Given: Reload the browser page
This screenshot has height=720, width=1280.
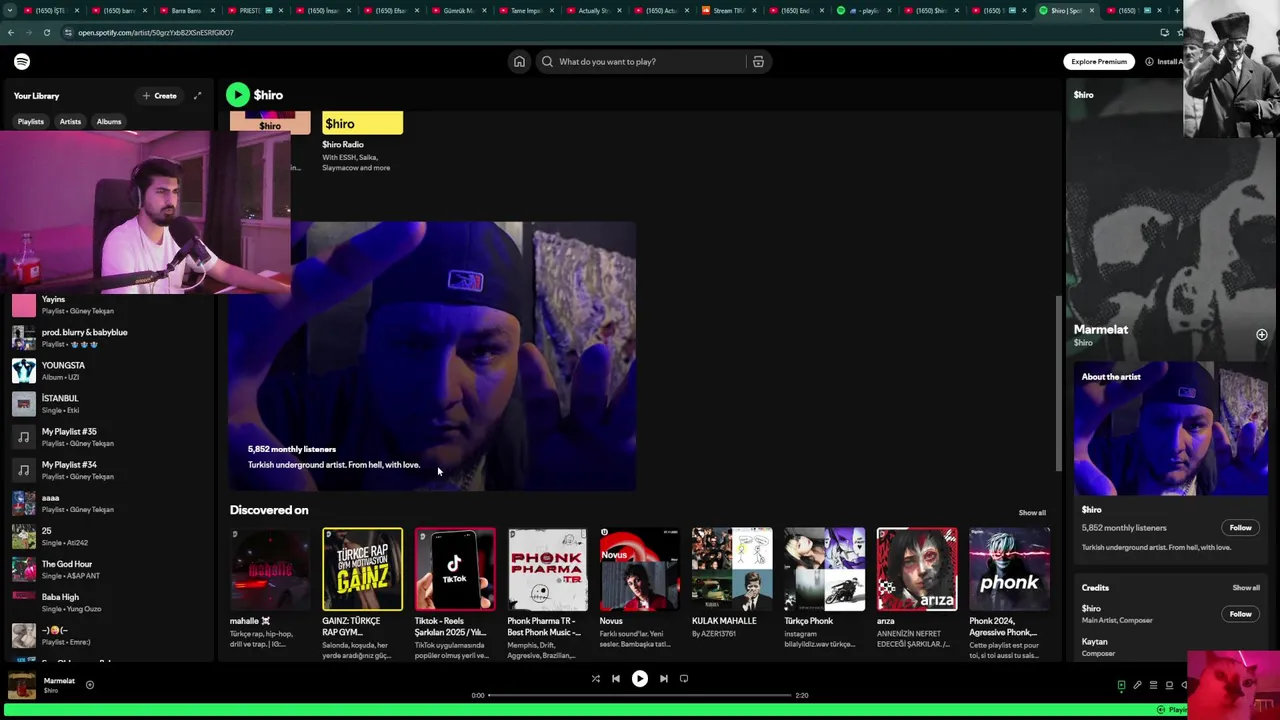Looking at the screenshot, I should click(x=46, y=32).
